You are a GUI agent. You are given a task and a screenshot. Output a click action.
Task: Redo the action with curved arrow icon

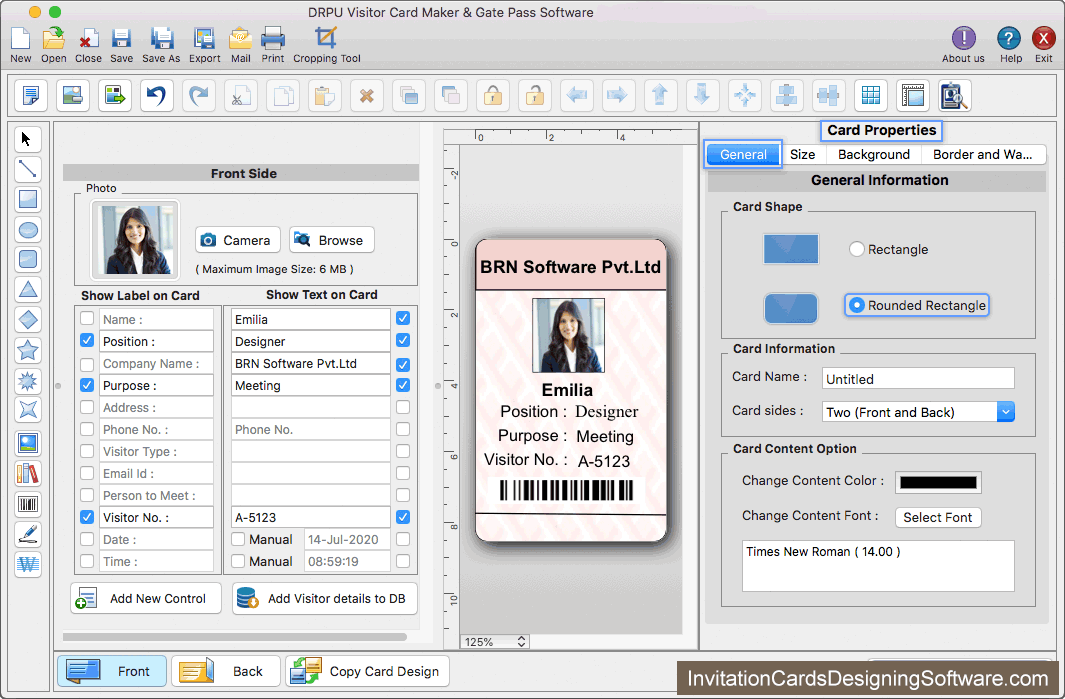point(198,95)
